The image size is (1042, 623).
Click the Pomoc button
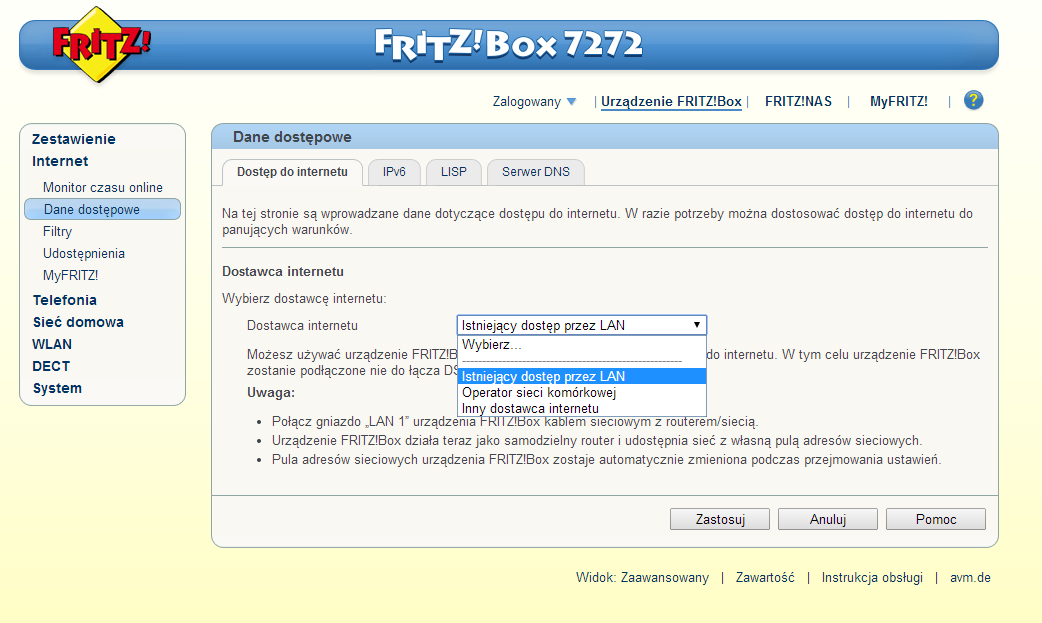coord(936,519)
